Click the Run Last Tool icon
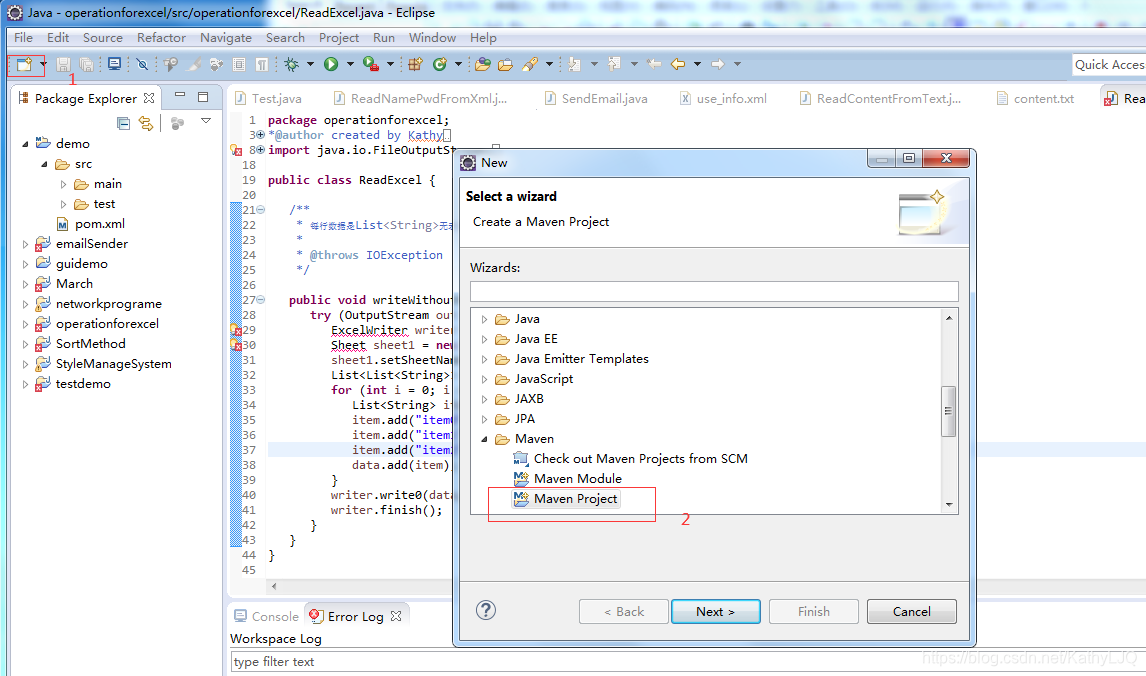Image resolution: width=1146 pixels, height=676 pixels. point(371,64)
